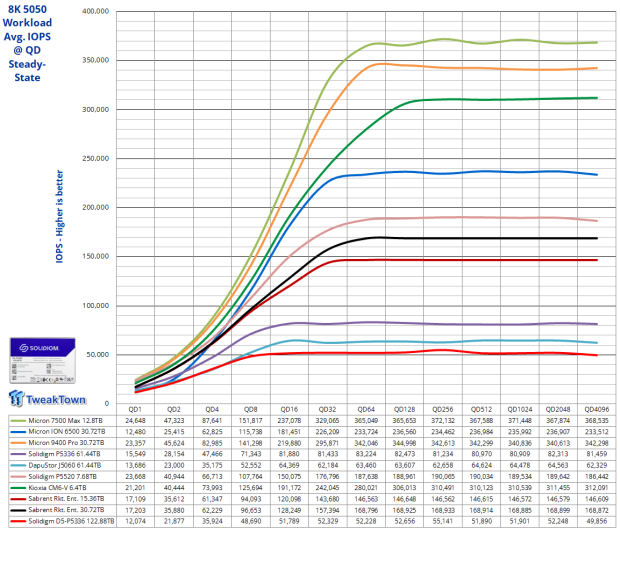Image resolution: width=620 pixels, height=568 pixels.
Task: Click the QD4096 column header
Action: [597, 409]
